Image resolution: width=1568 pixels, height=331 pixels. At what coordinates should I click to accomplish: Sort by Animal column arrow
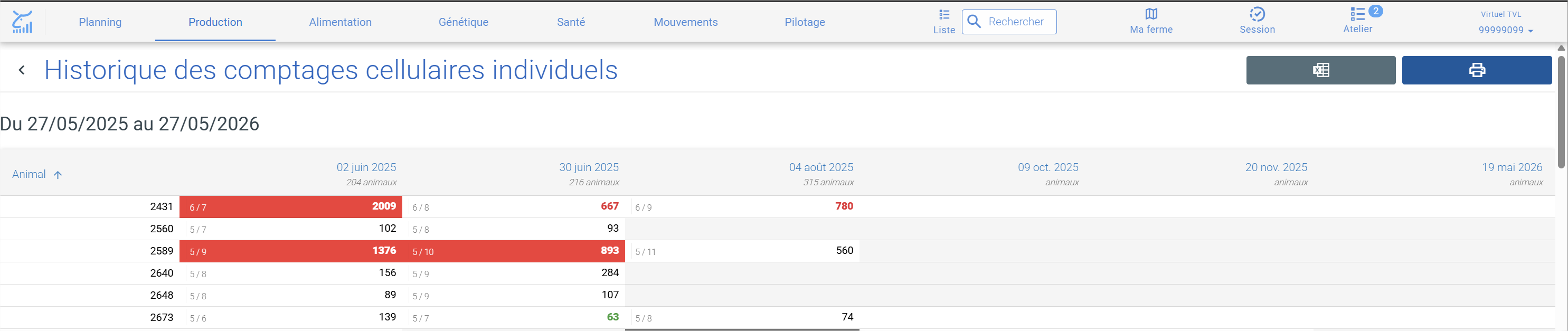(x=58, y=175)
